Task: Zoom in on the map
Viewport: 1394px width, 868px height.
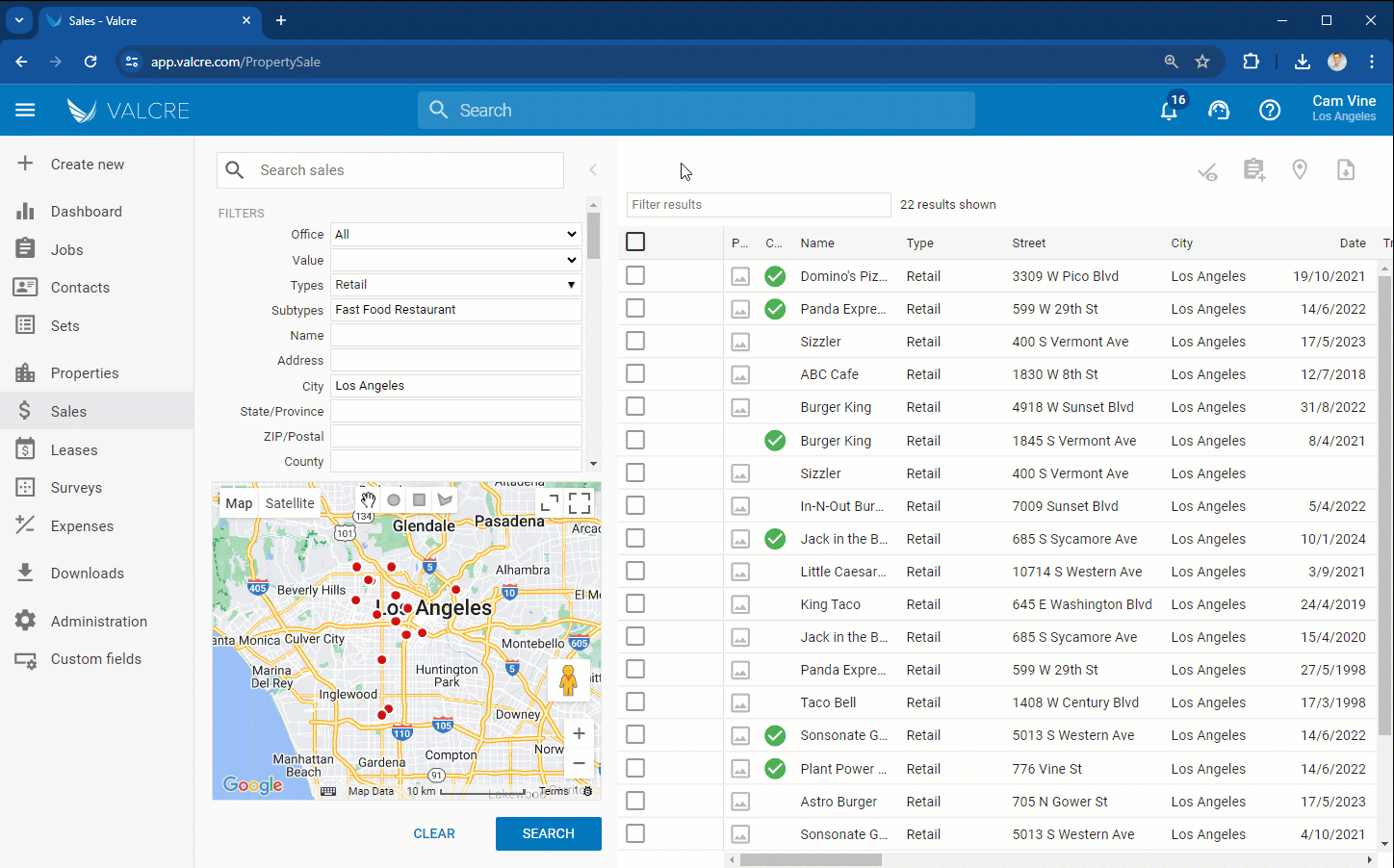Action: (x=579, y=733)
